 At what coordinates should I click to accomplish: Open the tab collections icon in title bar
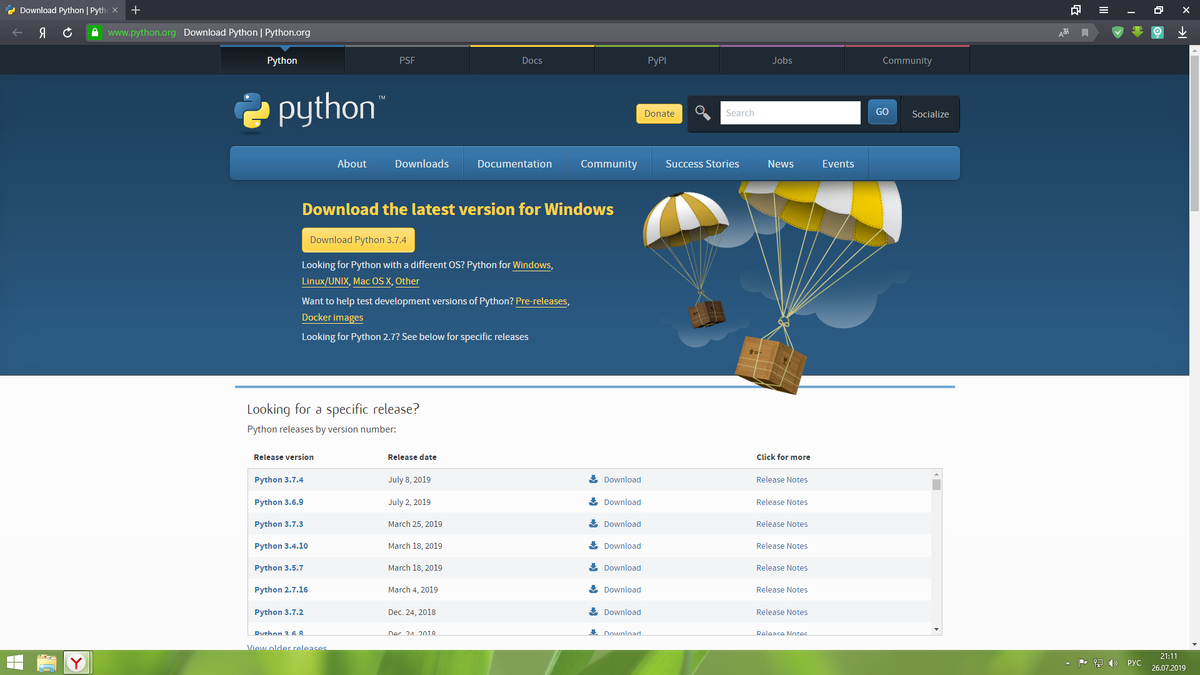tap(1076, 10)
